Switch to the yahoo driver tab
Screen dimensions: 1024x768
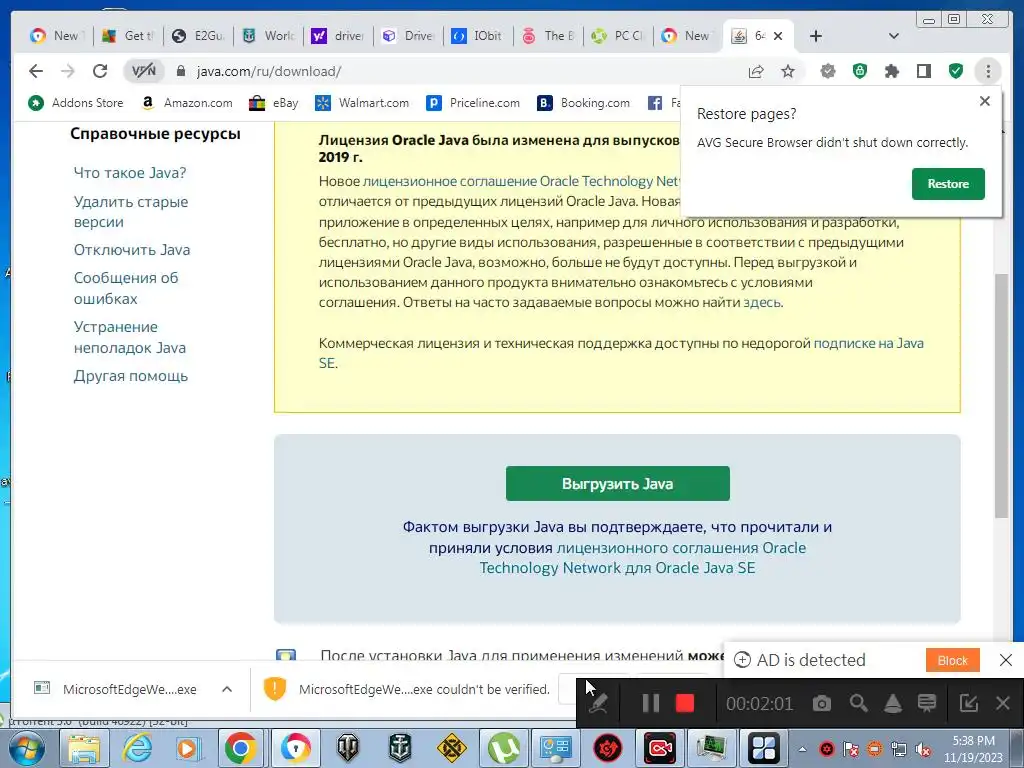pyautogui.click(x=338, y=36)
